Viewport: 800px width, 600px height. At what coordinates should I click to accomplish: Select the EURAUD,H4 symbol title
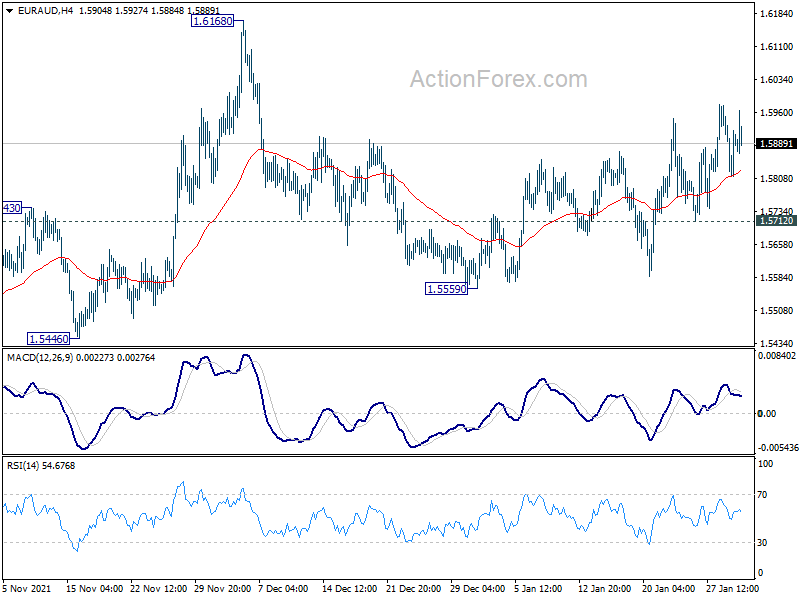(45, 10)
